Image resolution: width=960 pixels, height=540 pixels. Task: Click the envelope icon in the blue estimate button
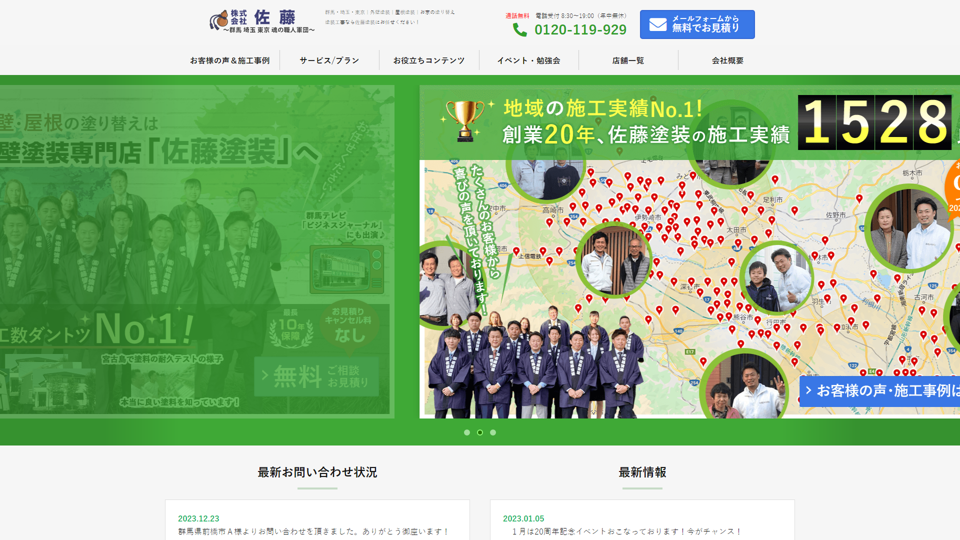tap(657, 24)
